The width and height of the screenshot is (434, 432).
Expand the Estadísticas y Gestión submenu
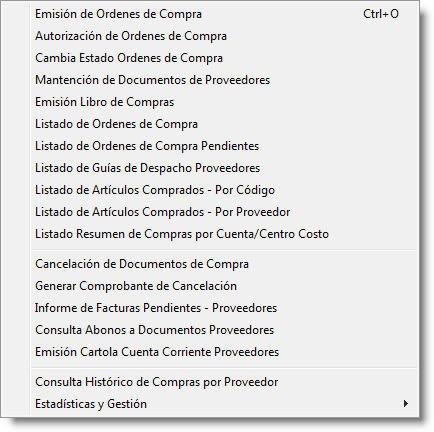225,404
